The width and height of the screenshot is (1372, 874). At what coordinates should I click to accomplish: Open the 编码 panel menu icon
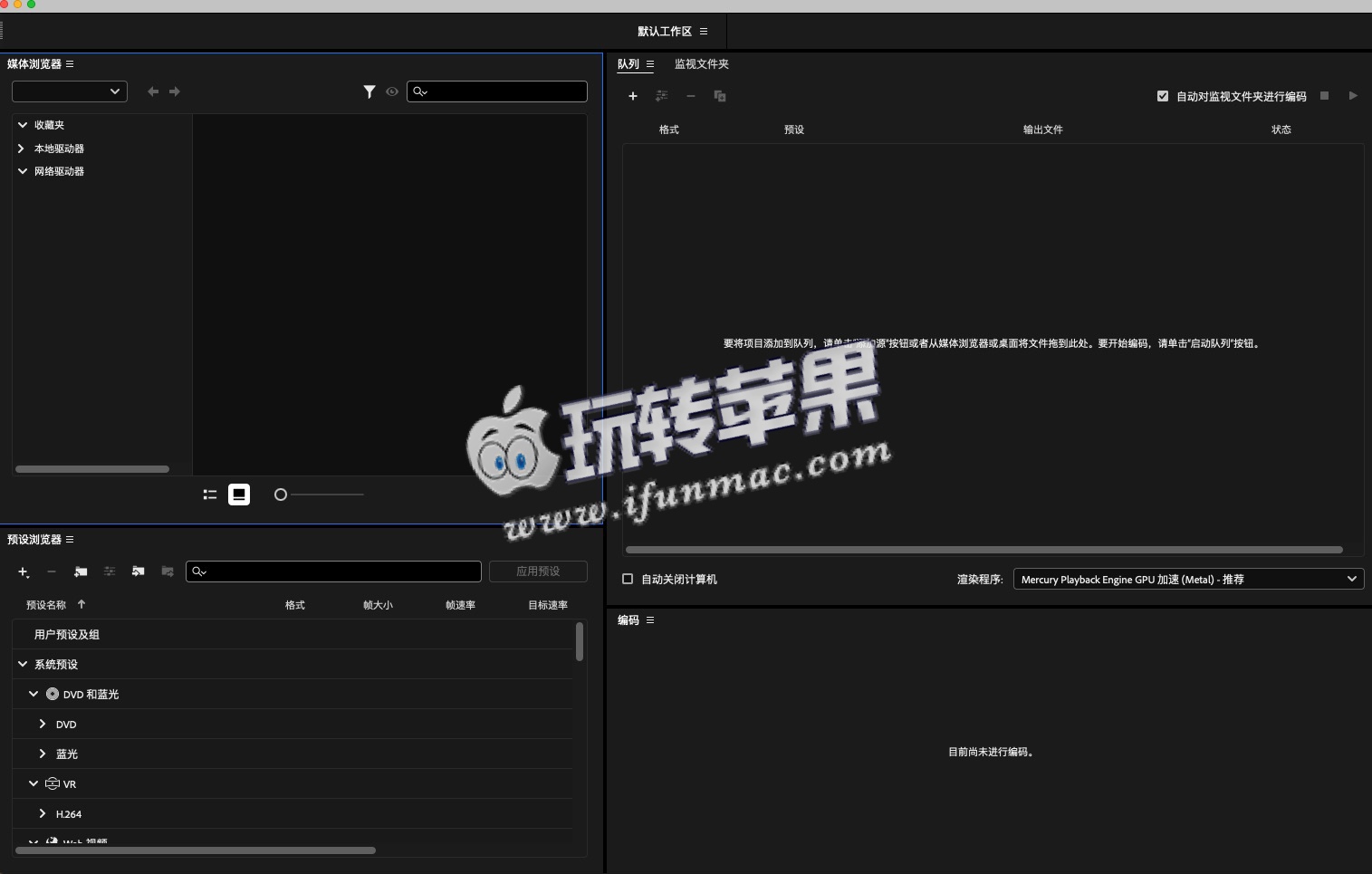point(650,620)
